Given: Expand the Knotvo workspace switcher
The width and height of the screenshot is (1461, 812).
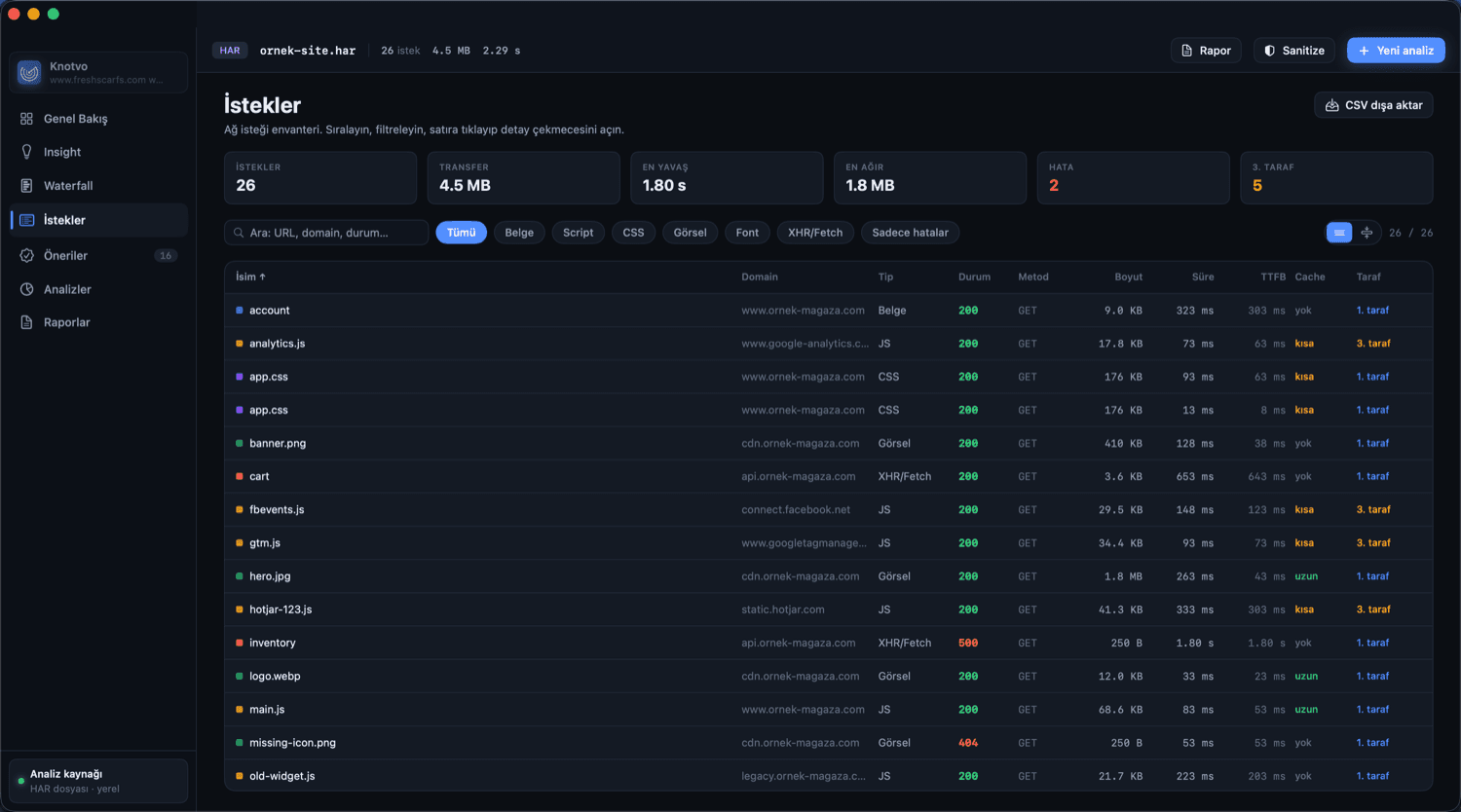Looking at the screenshot, I should 98,72.
